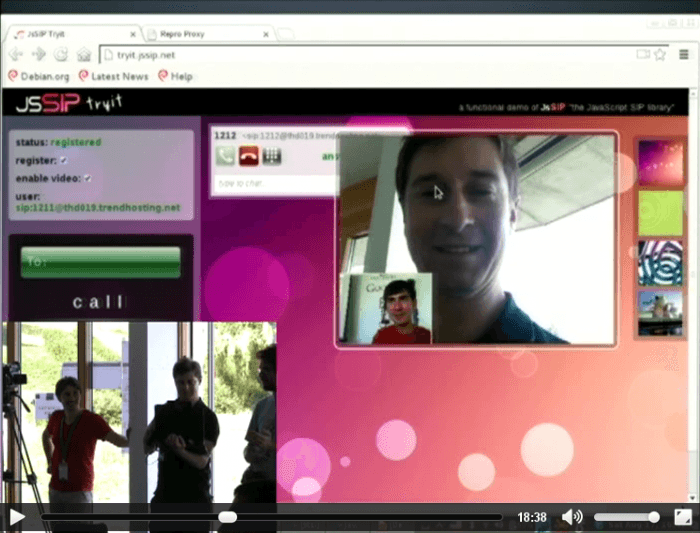Toggle the enable video checkbox
This screenshot has height=533, width=700.
(x=88, y=178)
